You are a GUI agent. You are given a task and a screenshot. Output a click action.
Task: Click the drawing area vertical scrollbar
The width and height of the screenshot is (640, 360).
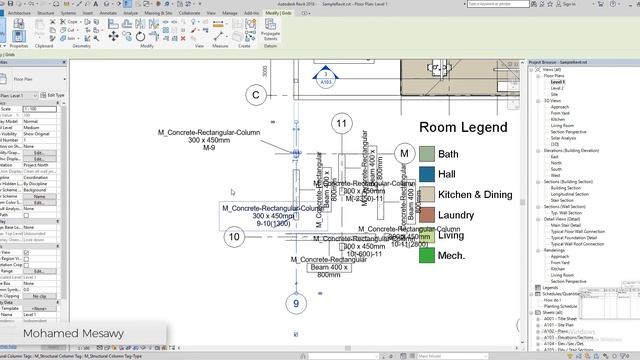coord(522,202)
